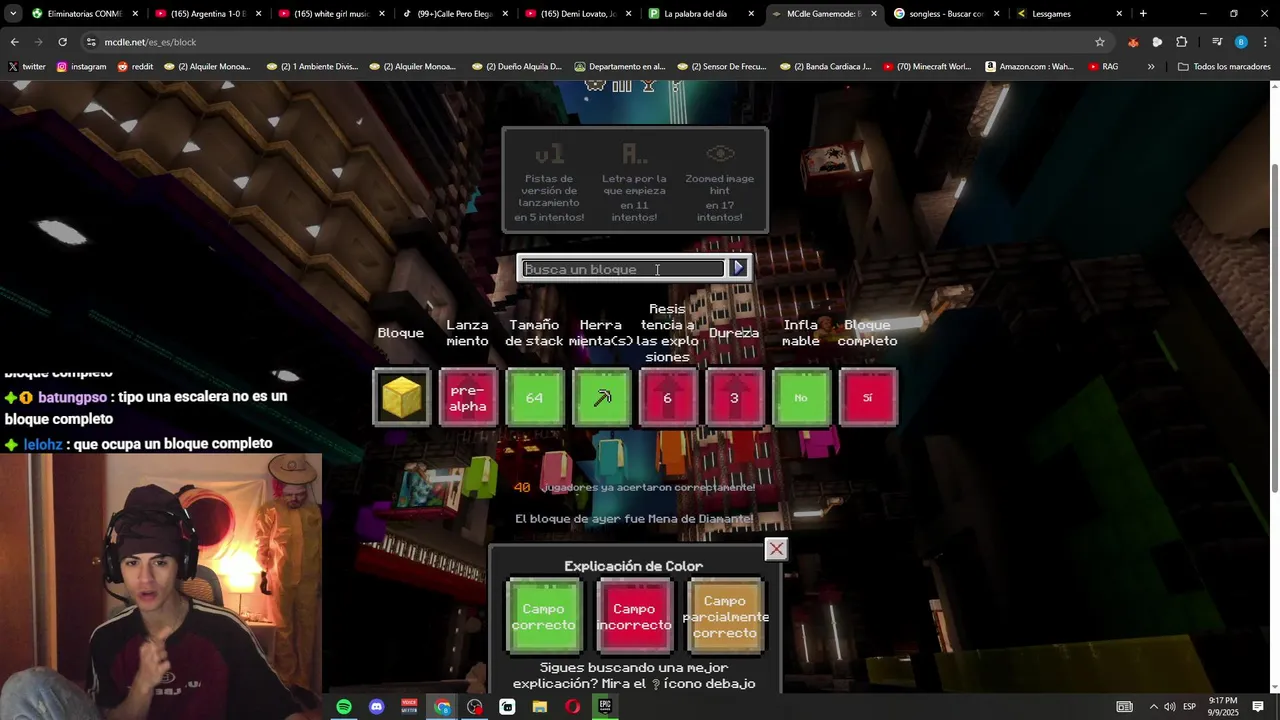Click the Busca un bloque search field

[x=624, y=268]
